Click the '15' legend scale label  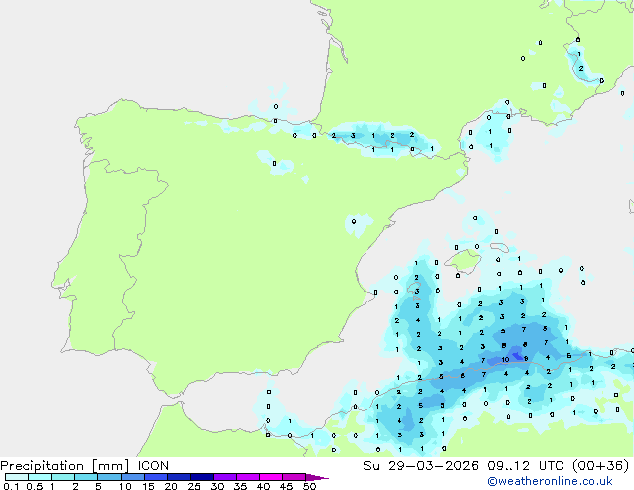(x=148, y=486)
